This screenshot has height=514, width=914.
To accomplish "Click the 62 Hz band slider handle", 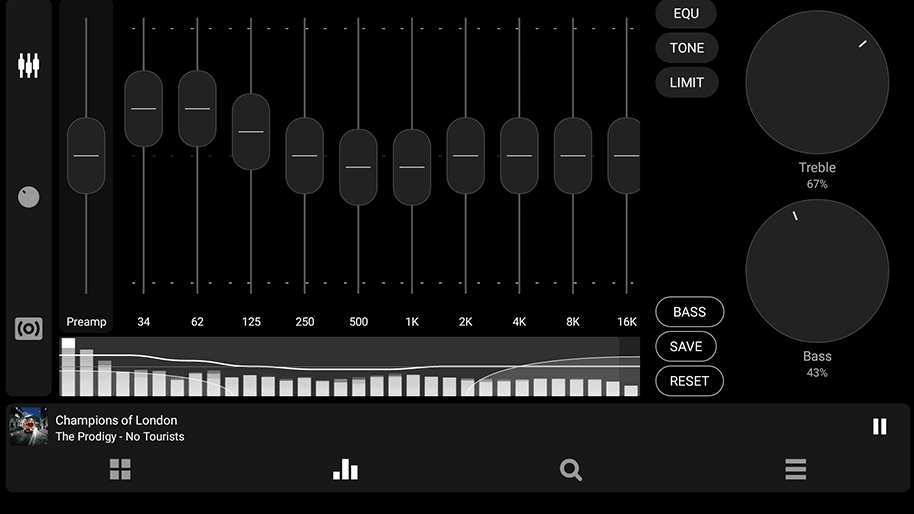I will pos(197,108).
